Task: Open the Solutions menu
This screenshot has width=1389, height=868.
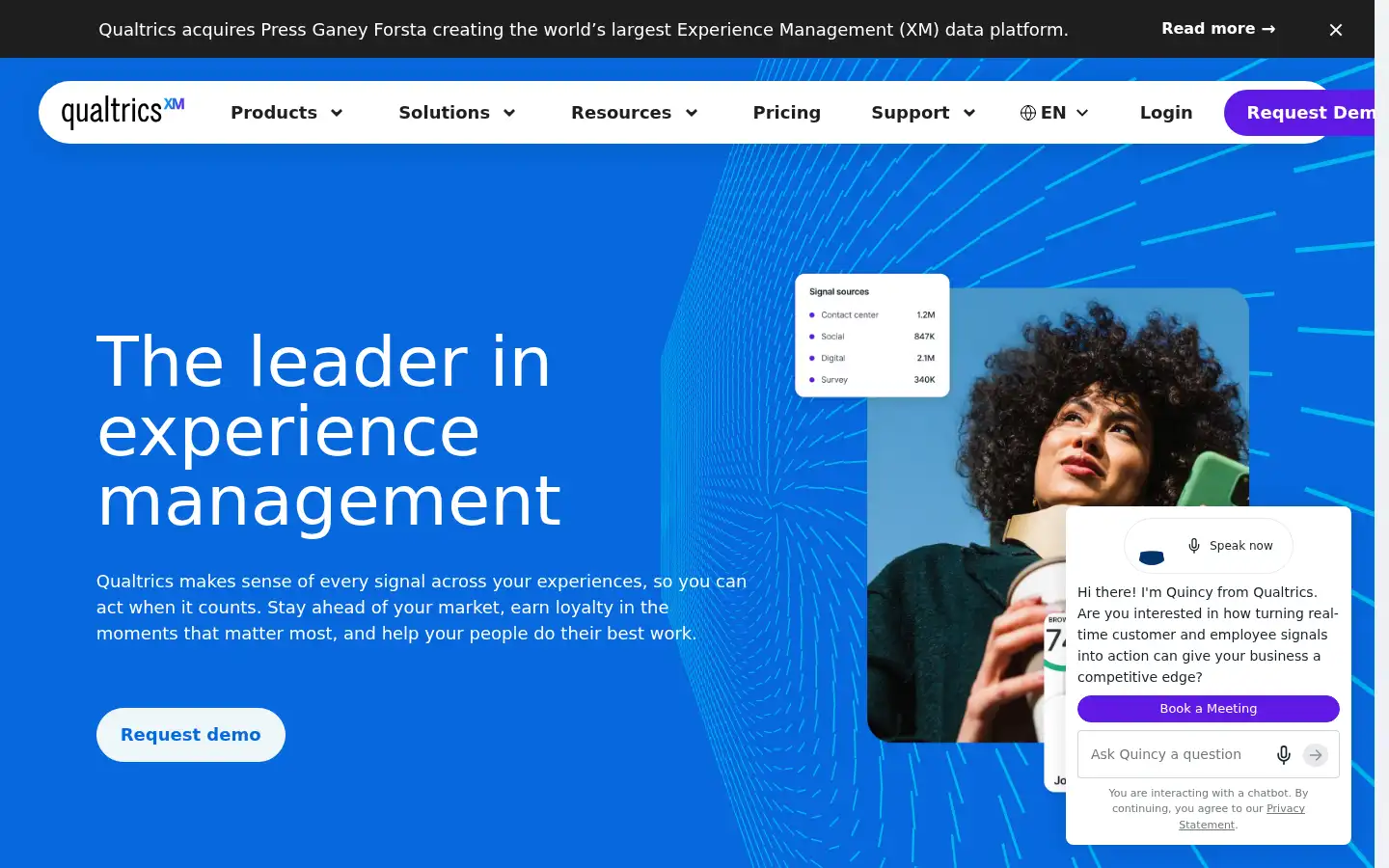Action: point(444,113)
